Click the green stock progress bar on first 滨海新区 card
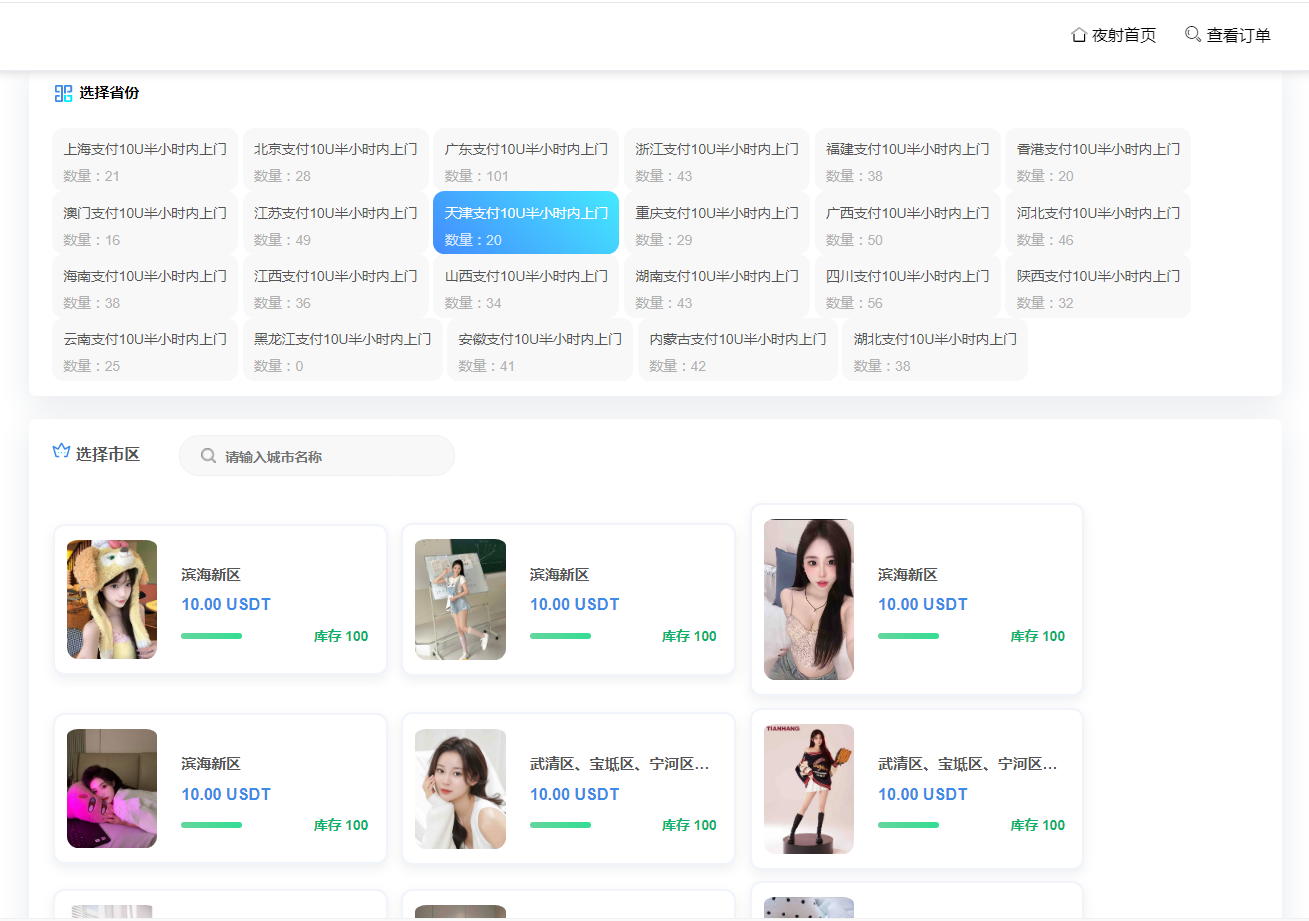 [x=211, y=636]
